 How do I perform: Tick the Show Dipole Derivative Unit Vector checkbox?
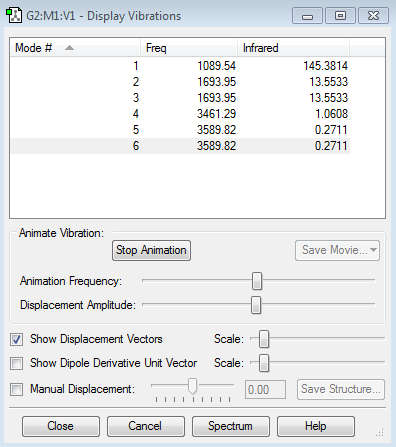click(16, 363)
